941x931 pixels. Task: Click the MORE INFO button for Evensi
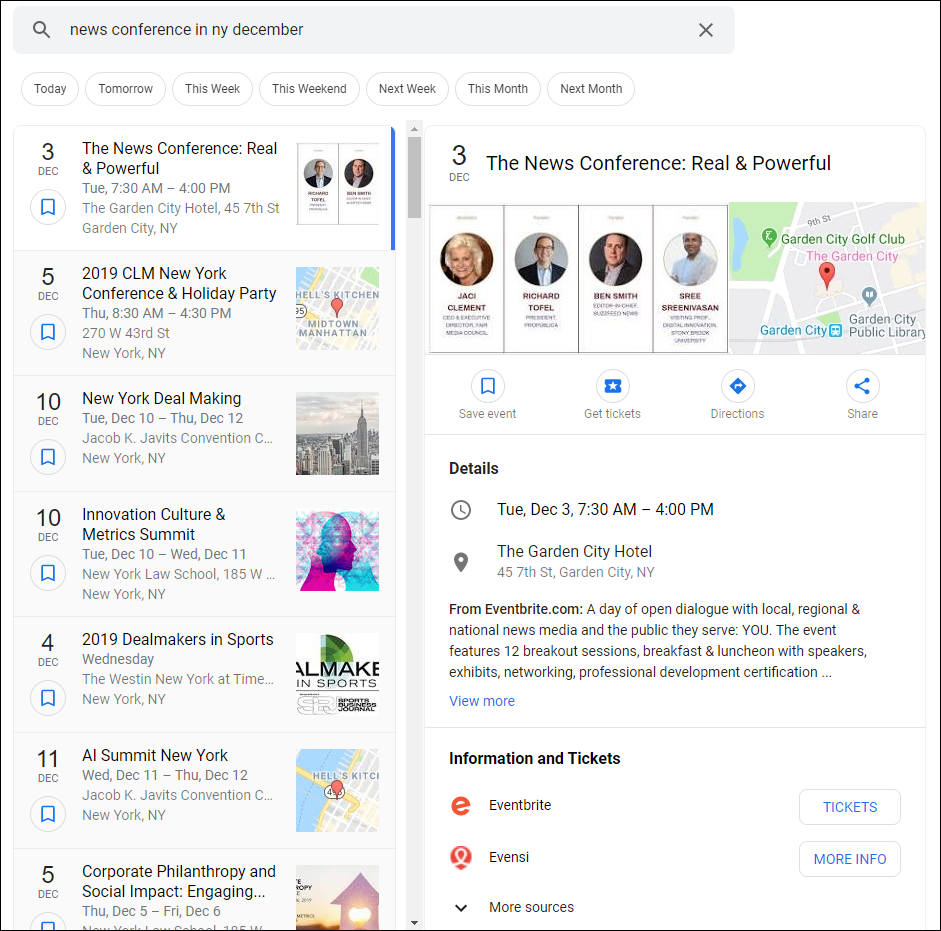pyautogui.click(x=850, y=859)
